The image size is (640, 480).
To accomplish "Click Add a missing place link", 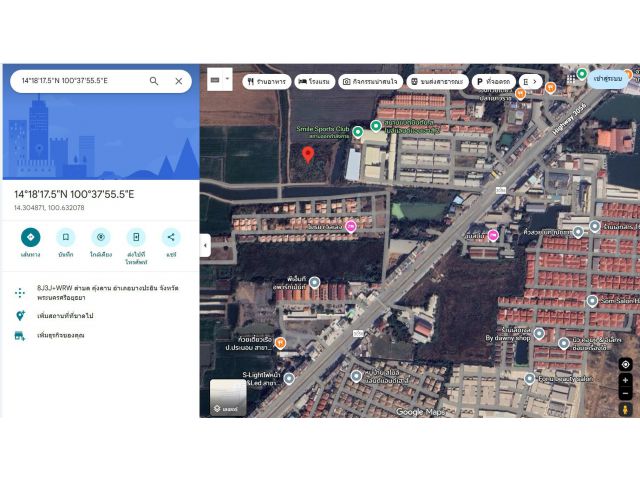I will 69,315.
